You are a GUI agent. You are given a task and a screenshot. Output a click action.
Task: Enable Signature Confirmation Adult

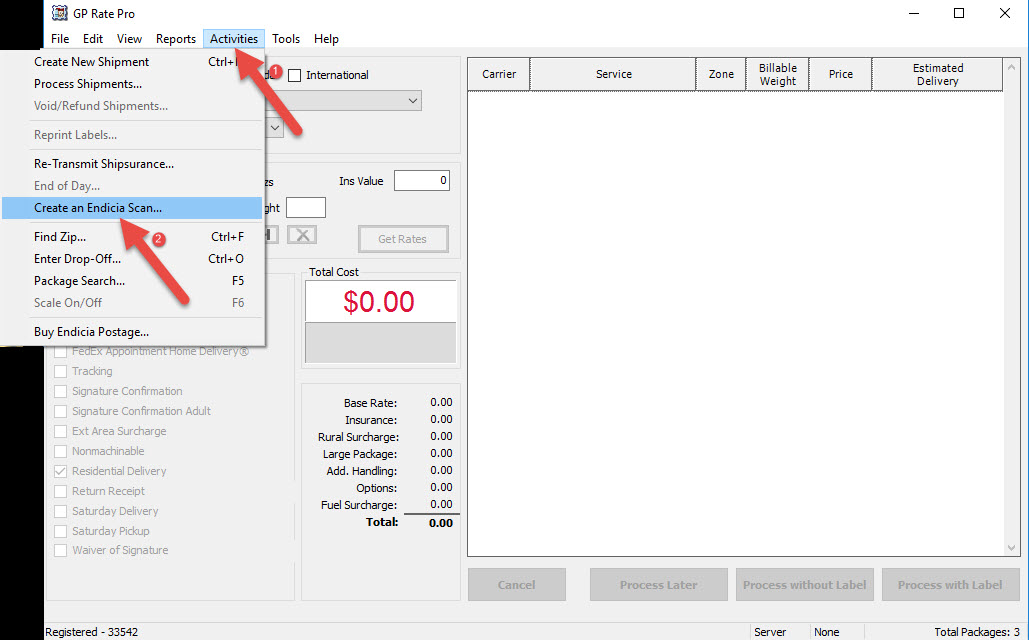tap(58, 410)
